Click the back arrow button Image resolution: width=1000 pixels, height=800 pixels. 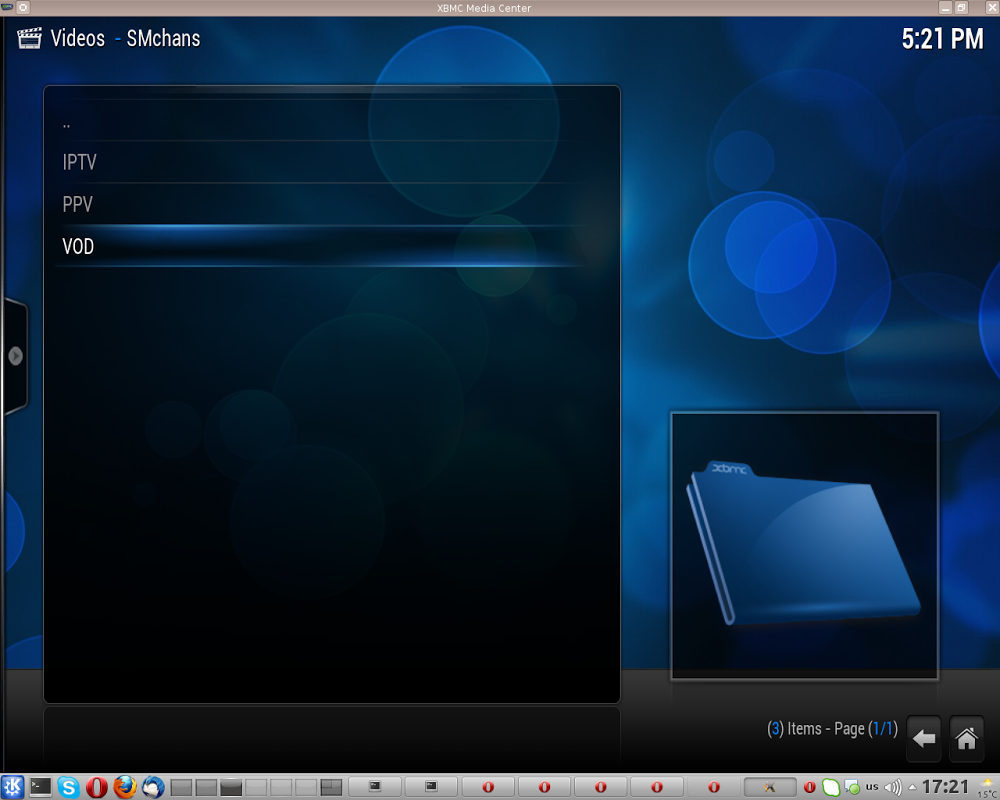tap(923, 739)
